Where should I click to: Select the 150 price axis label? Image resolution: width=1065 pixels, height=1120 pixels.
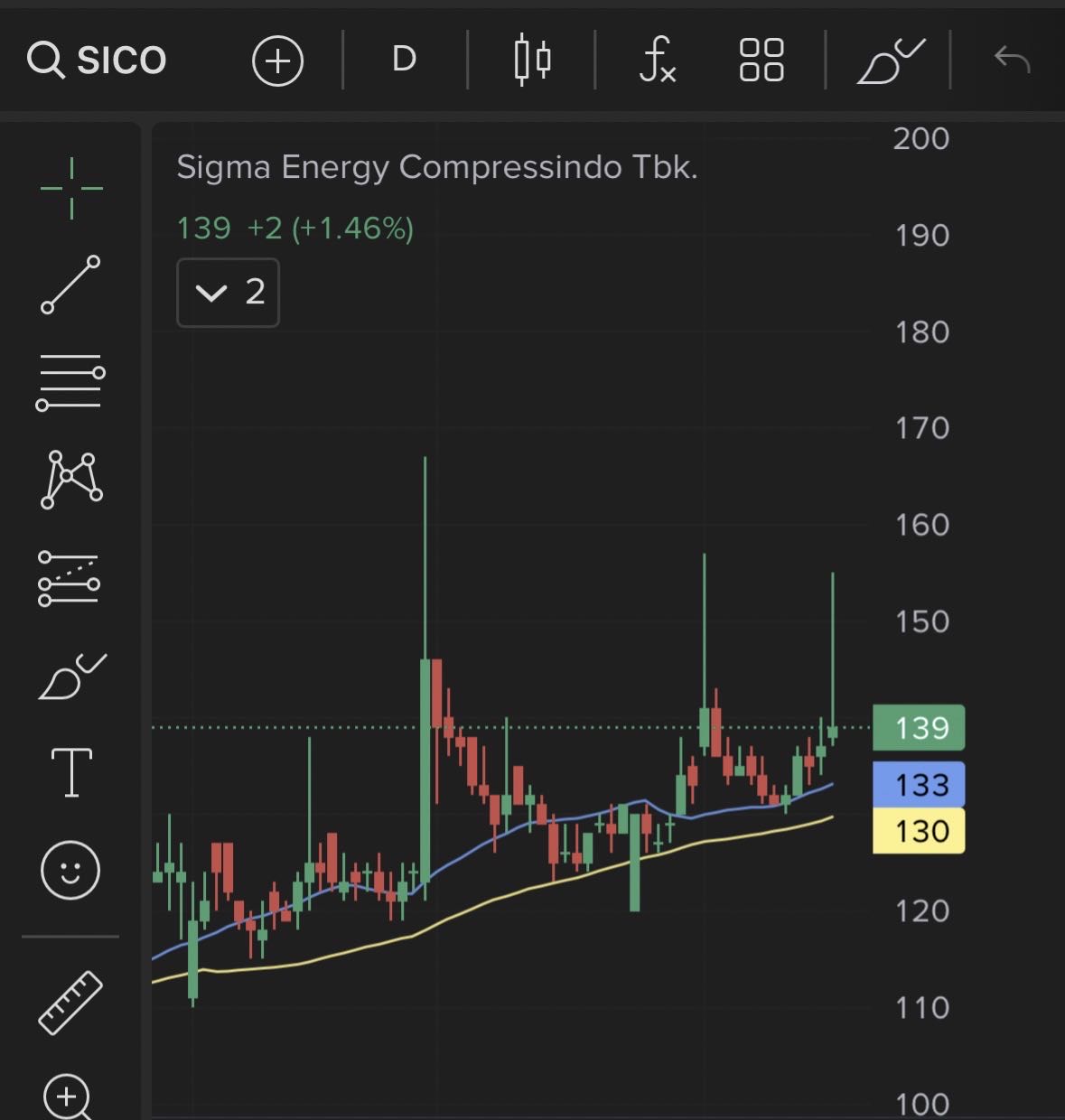[x=921, y=621]
